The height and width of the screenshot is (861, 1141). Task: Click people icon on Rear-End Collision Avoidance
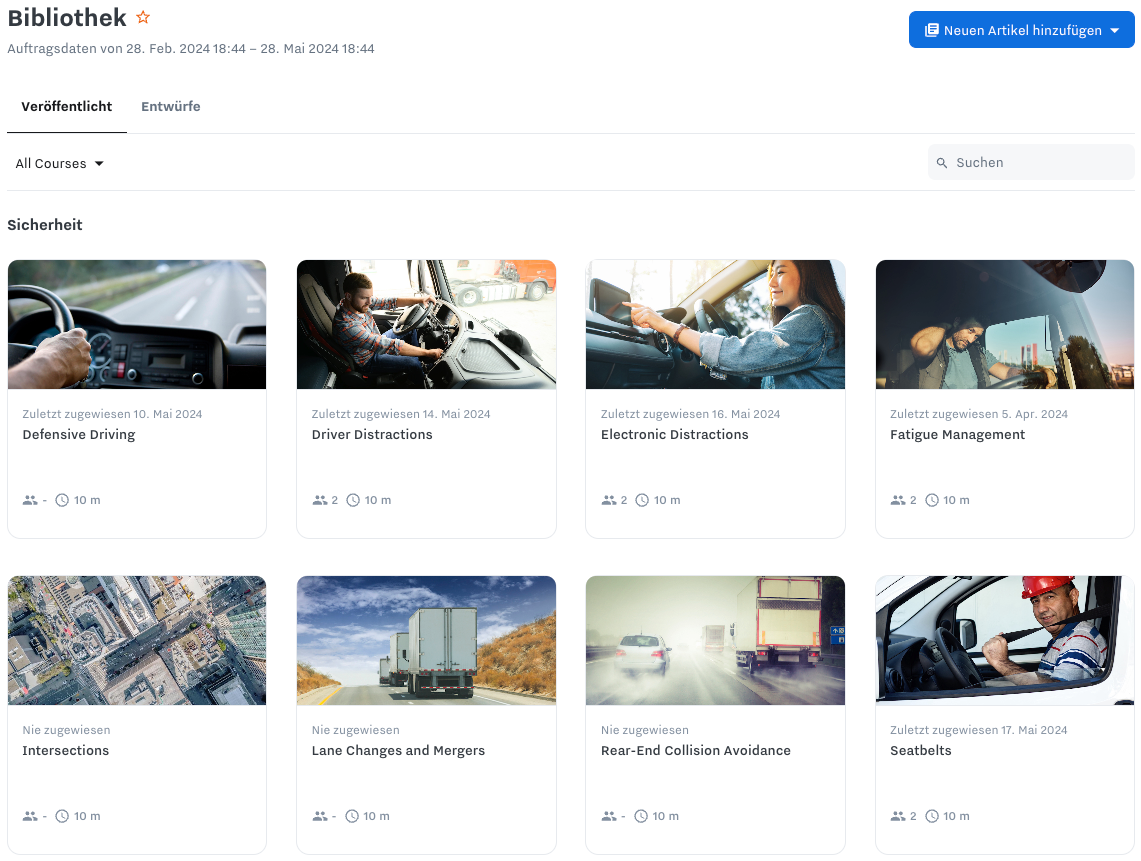[609, 816]
